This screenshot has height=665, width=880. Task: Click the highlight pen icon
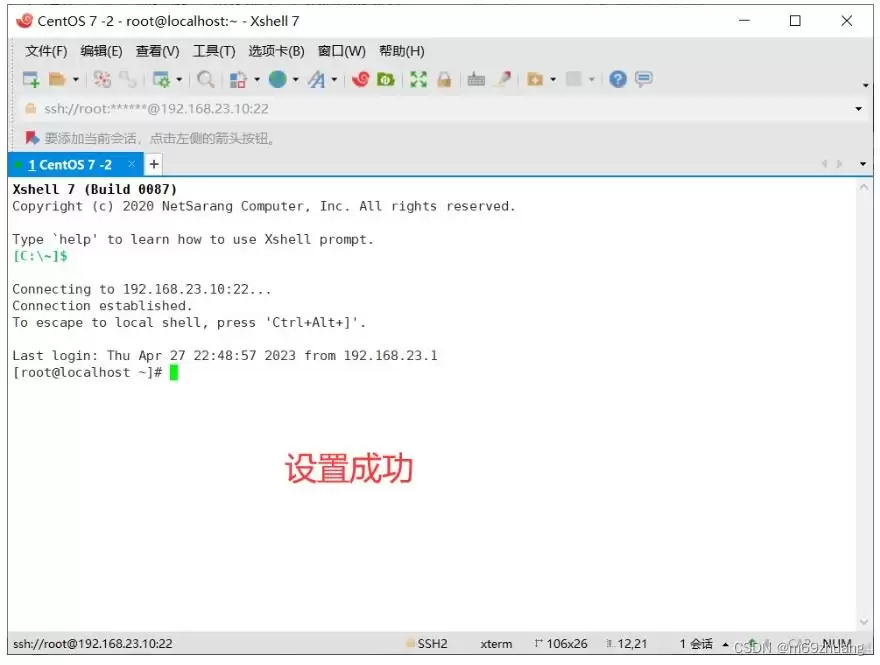[504, 80]
